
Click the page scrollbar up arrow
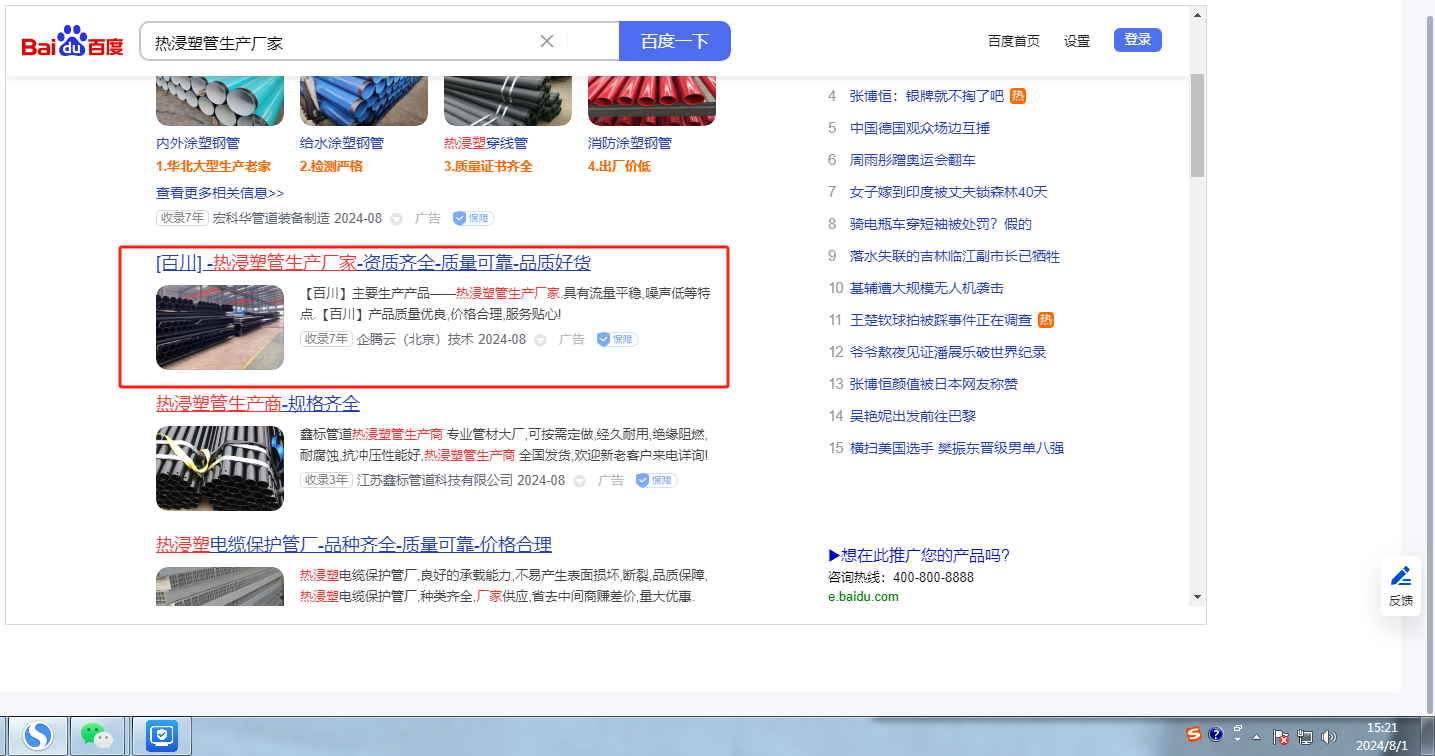click(1197, 15)
